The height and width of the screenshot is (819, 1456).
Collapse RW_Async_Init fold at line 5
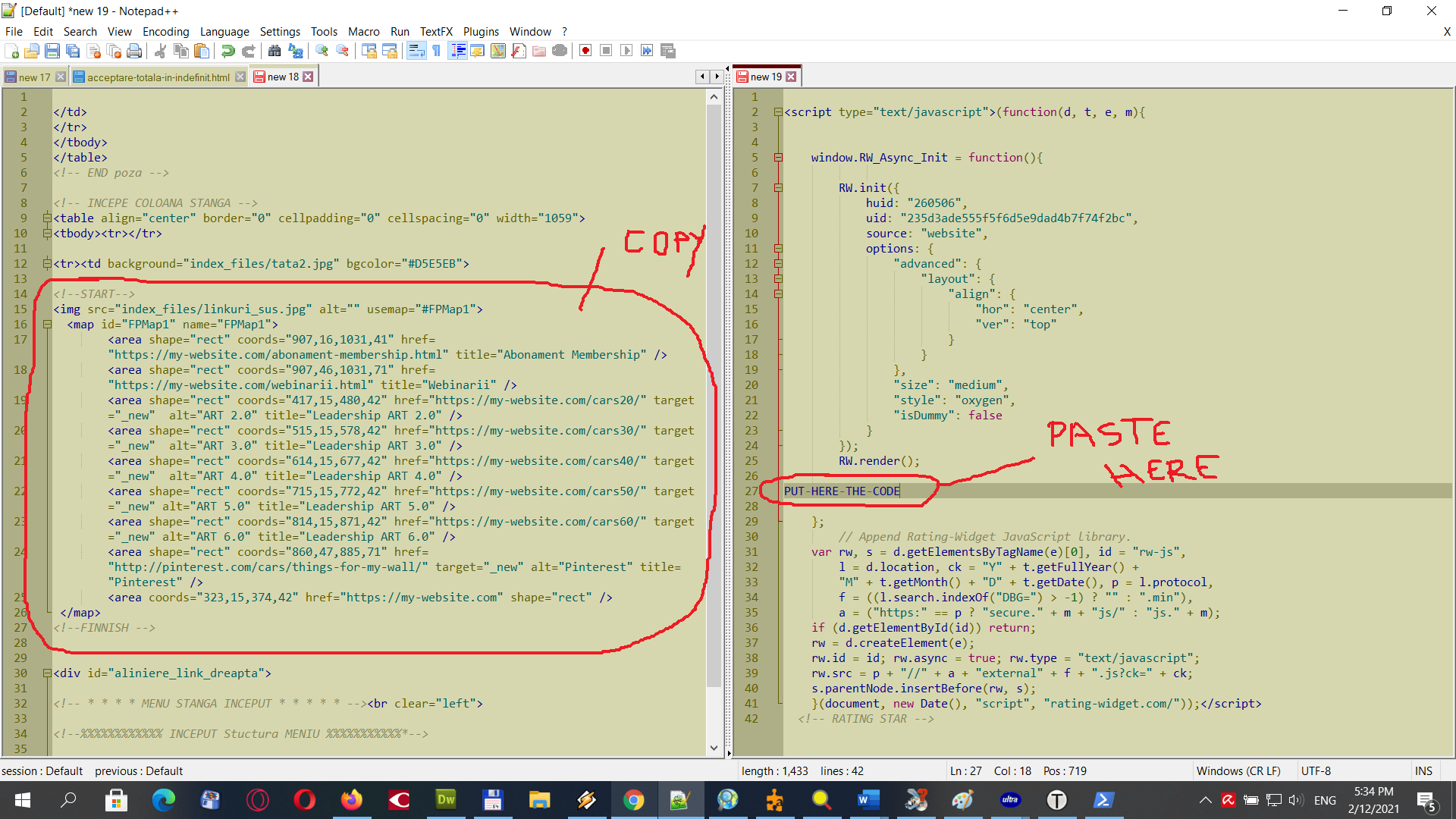(x=778, y=158)
